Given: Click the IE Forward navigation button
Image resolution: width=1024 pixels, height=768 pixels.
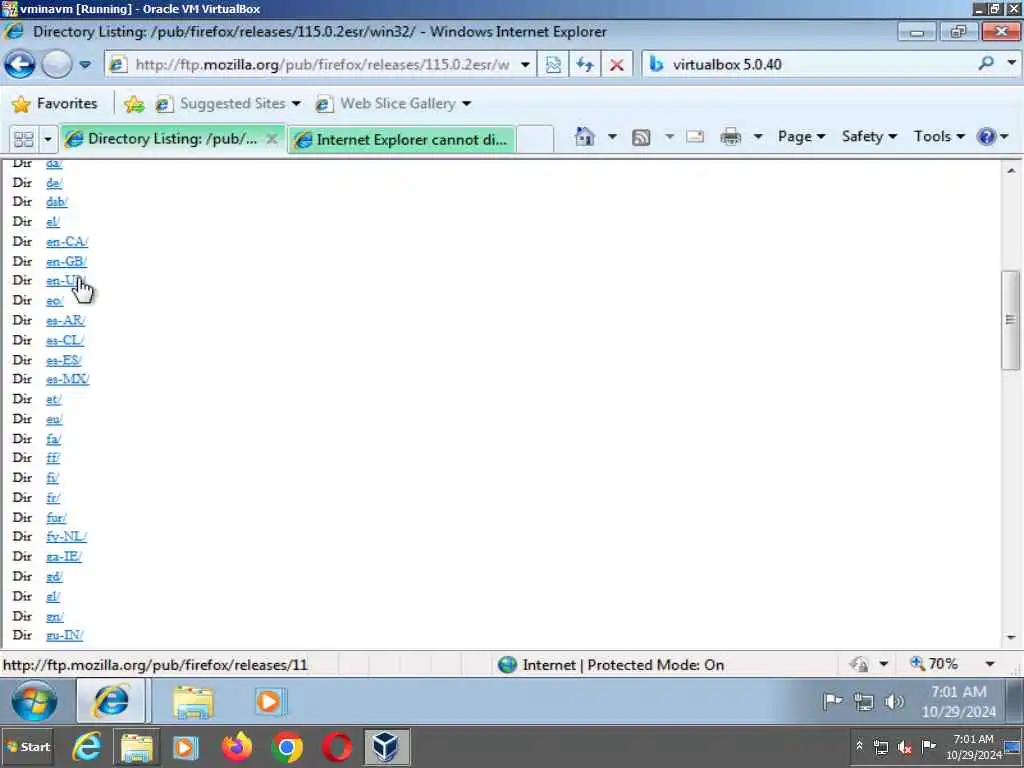Looking at the screenshot, I should [57, 64].
